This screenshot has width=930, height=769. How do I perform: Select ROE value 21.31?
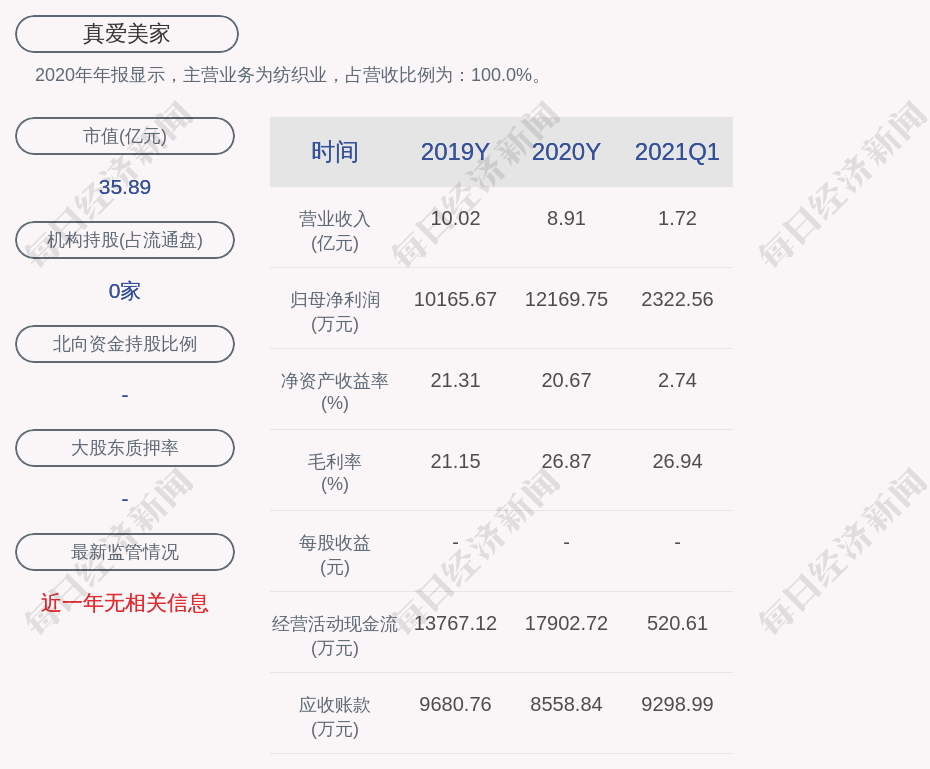(455, 380)
